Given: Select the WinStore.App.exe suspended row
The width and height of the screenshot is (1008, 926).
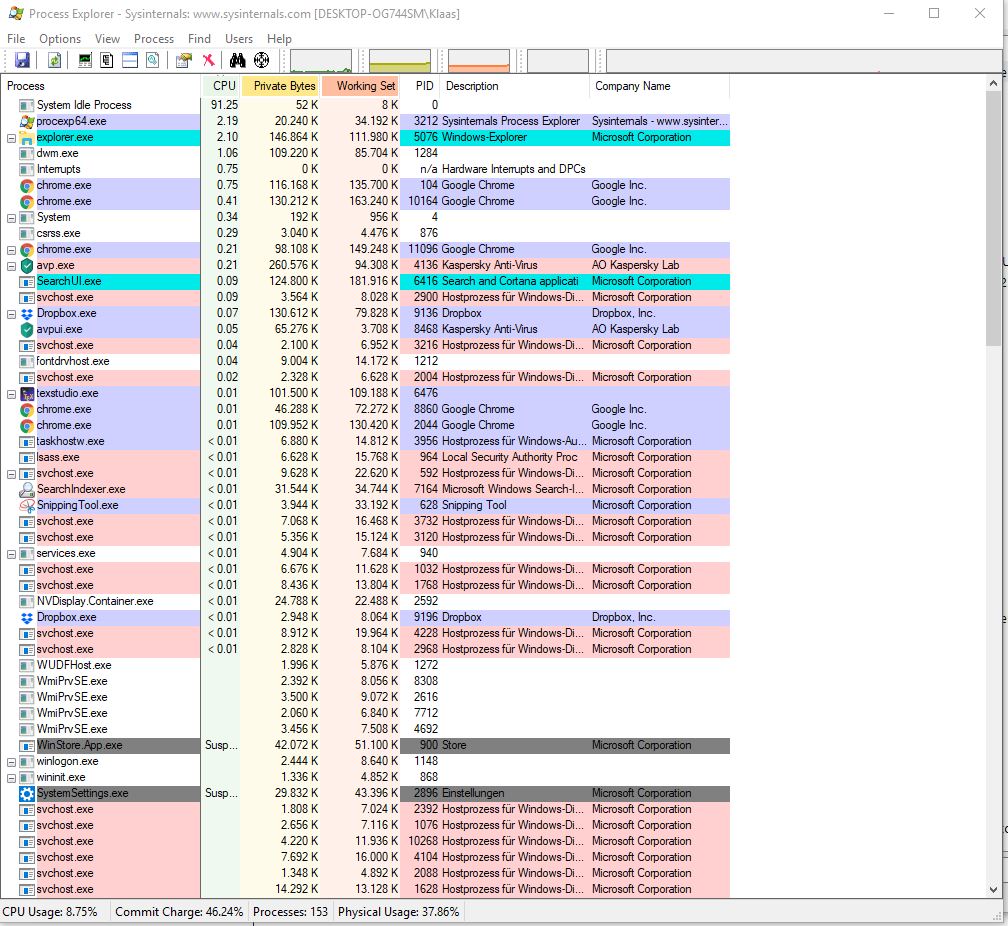Looking at the screenshot, I should point(365,745).
